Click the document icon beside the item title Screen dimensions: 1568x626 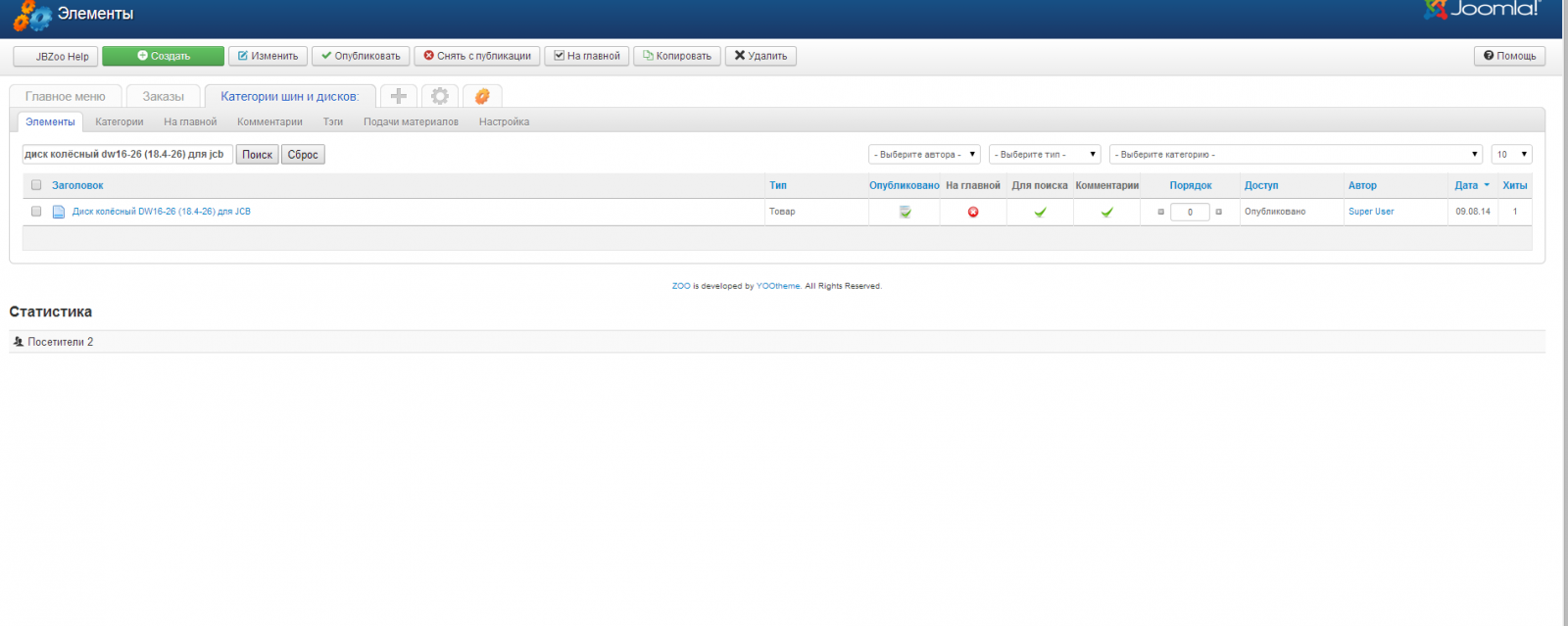[59, 212]
